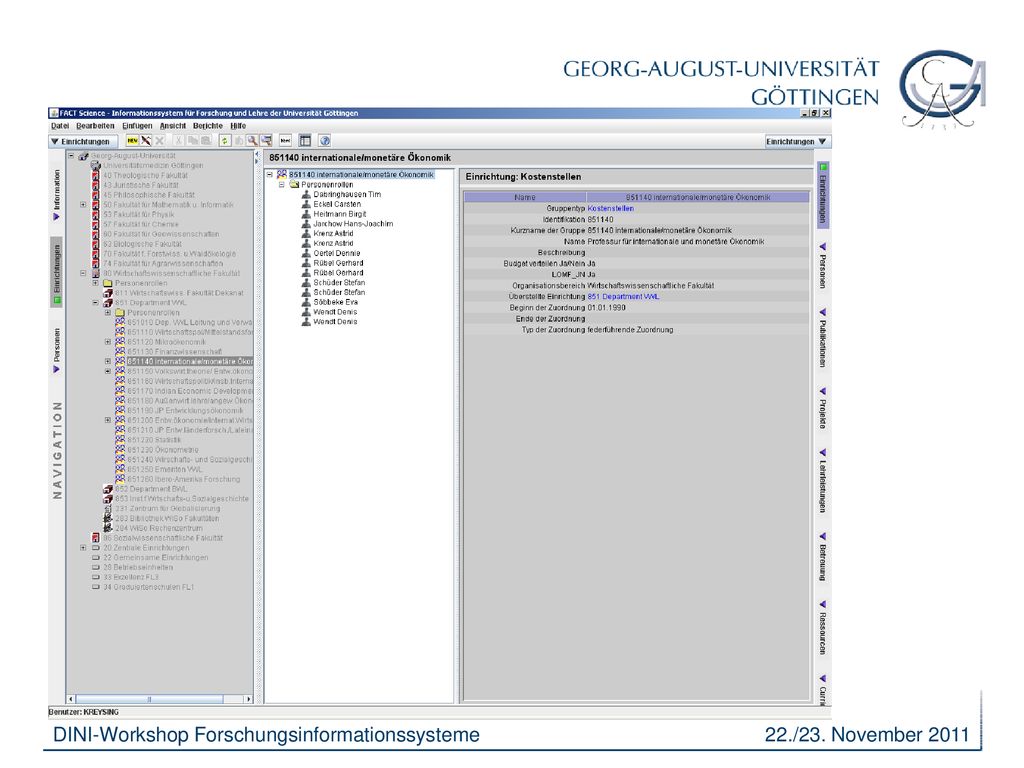Click the Universitätsmedizin Göttingen tree icon
Screen dimensions: 1024x768
pyautogui.click(x=96, y=166)
